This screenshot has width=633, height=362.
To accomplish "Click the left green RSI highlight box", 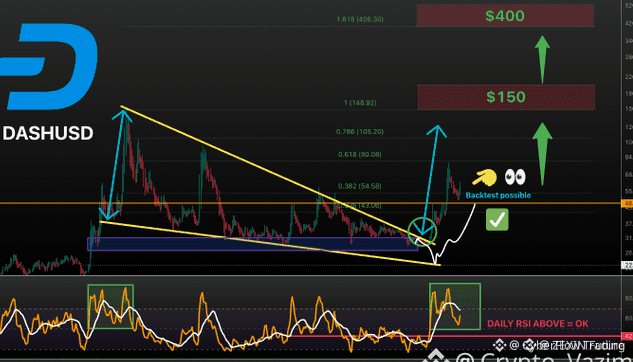I will pos(110,306).
